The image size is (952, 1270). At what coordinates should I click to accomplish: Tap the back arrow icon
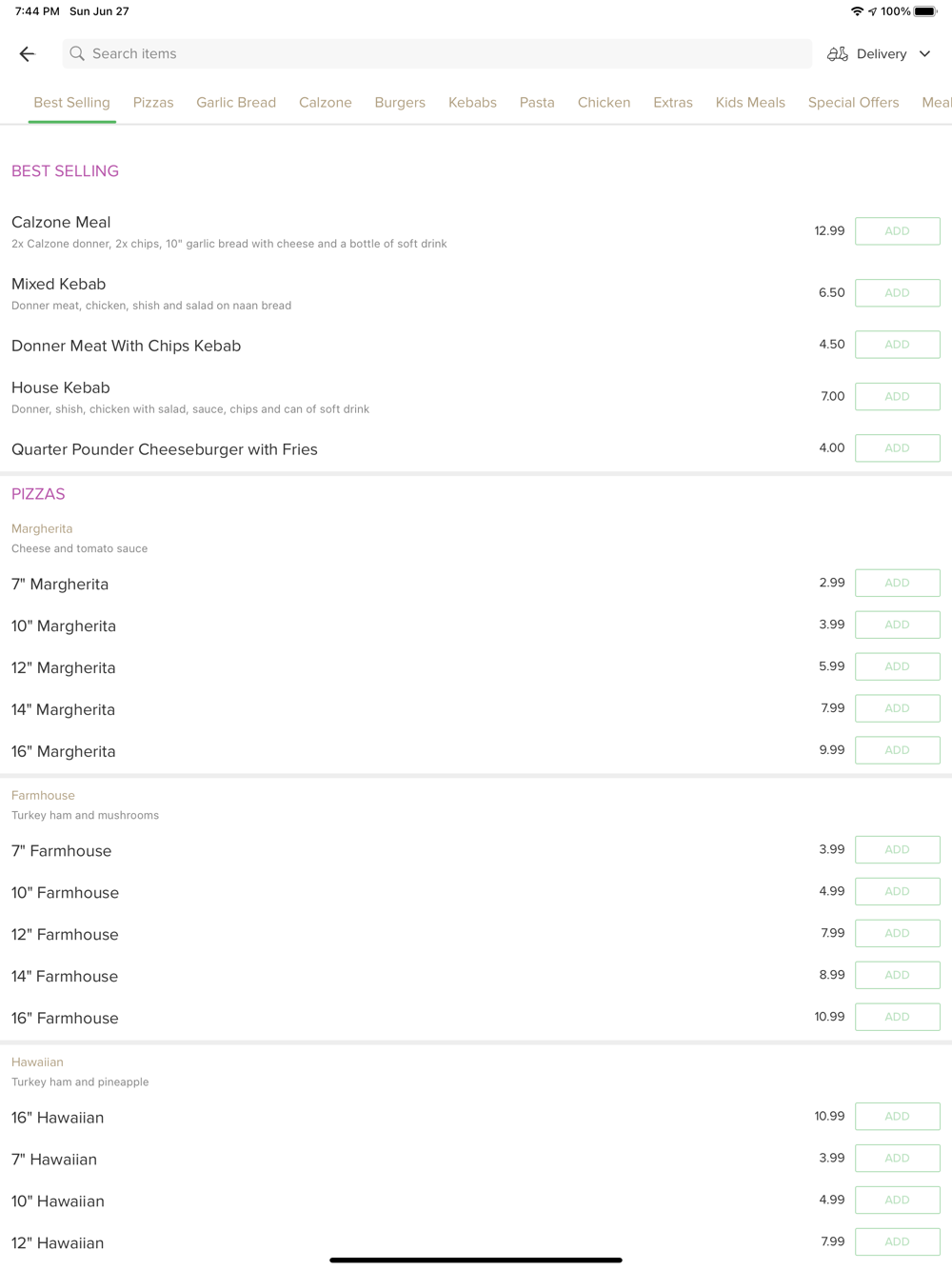[x=27, y=54]
